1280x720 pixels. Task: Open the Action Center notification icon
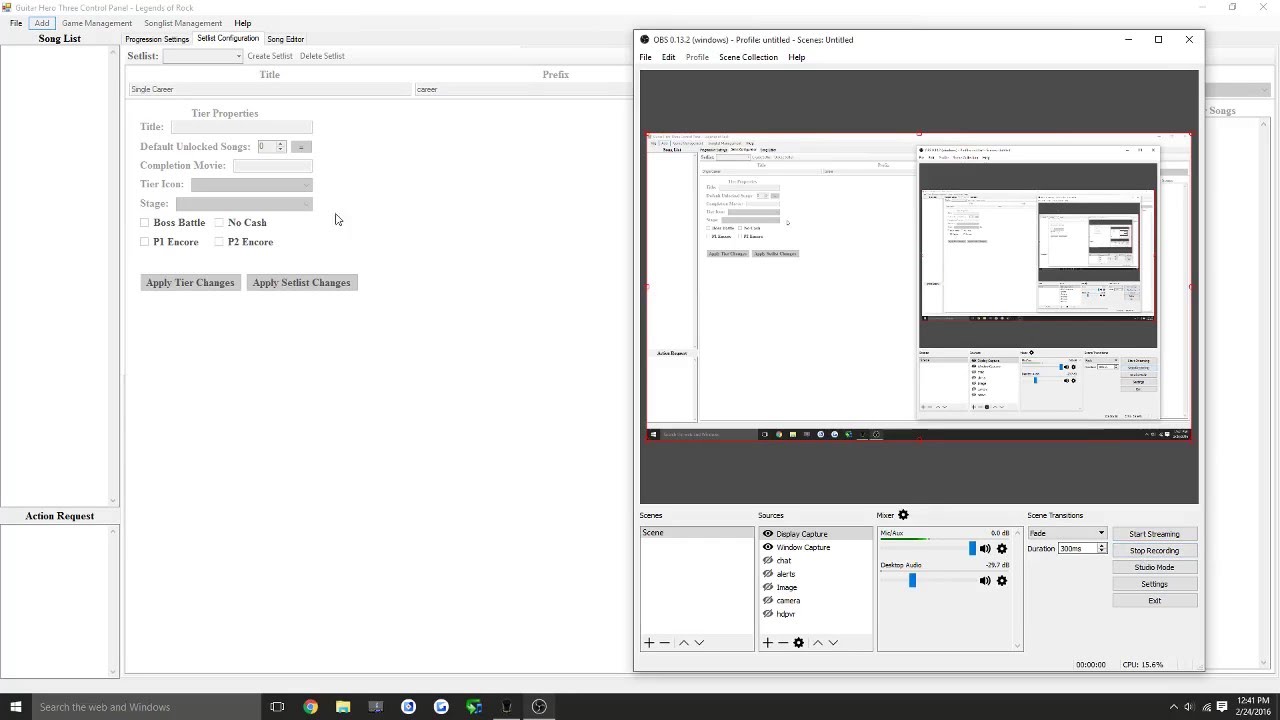click(1222, 707)
